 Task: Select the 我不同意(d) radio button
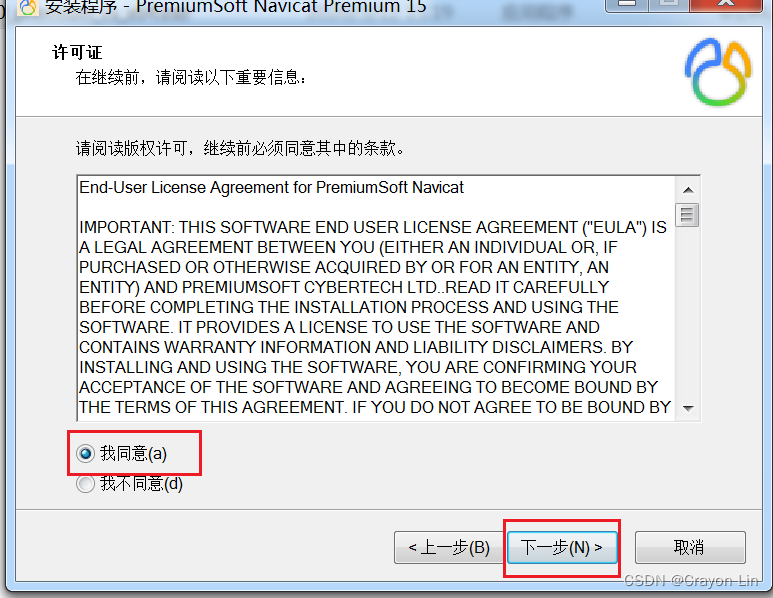tap(85, 484)
